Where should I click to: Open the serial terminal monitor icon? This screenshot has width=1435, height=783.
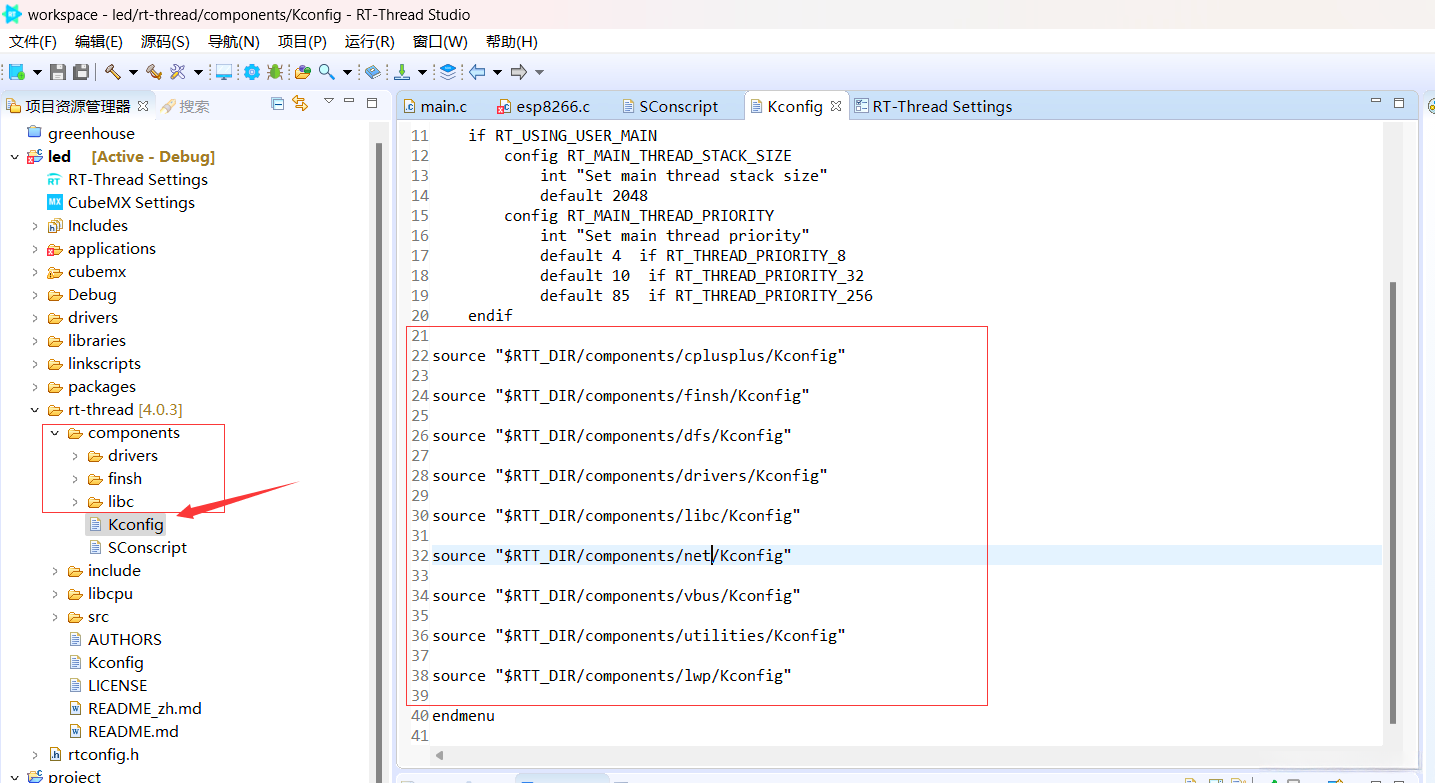(x=224, y=72)
